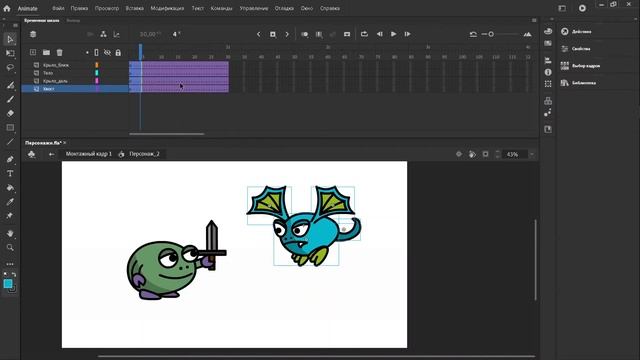Screen dimensions: 640x360
Task: Select the Zoom magnifier tool
Action: (x=10, y=247)
